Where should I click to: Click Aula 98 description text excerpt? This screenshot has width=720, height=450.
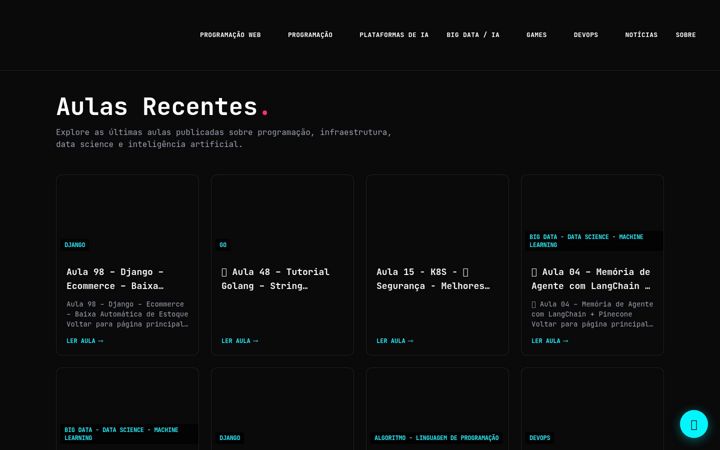127,314
